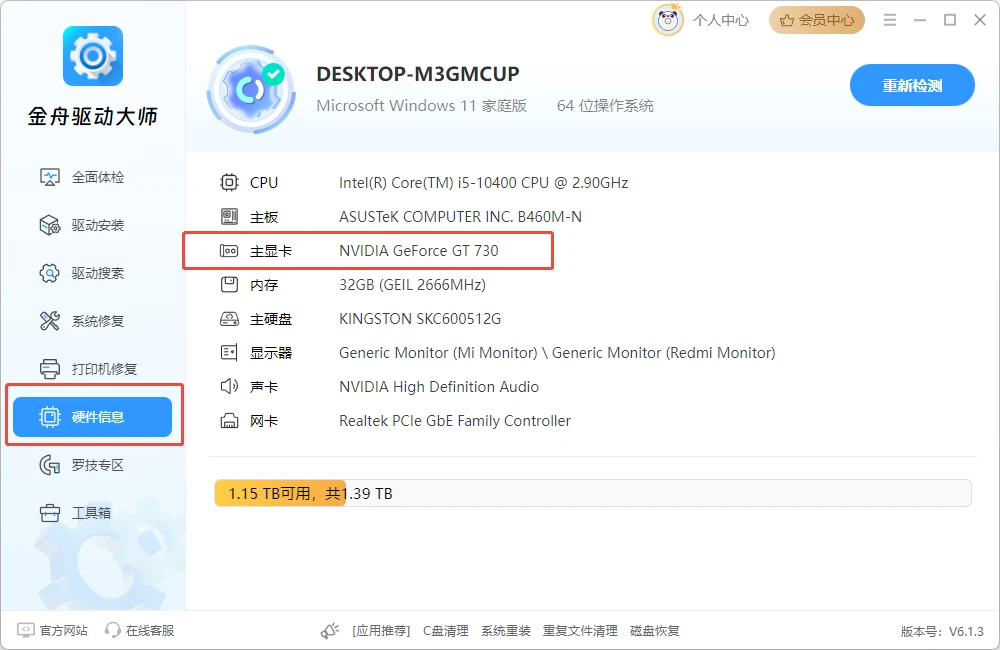Image resolution: width=1000 pixels, height=650 pixels.
Task: Click Microsoft Windows 11 家庭版 text
Action: pos(422,106)
